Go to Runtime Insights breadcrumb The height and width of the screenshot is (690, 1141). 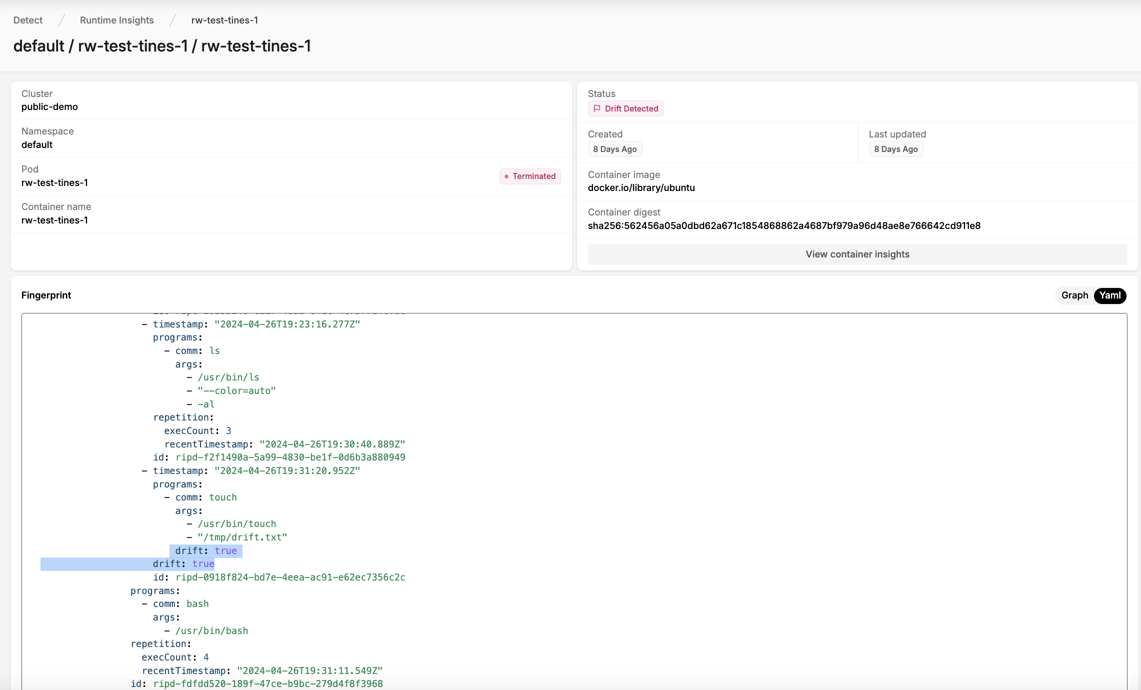[x=116, y=20]
